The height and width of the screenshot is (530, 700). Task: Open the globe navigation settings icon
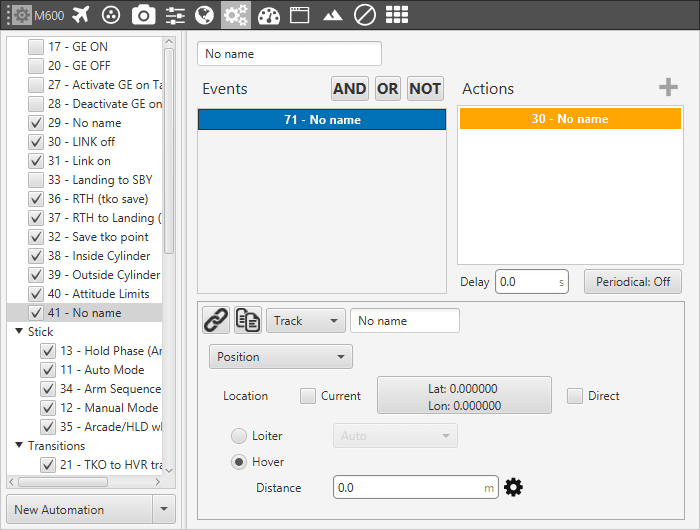[205, 15]
